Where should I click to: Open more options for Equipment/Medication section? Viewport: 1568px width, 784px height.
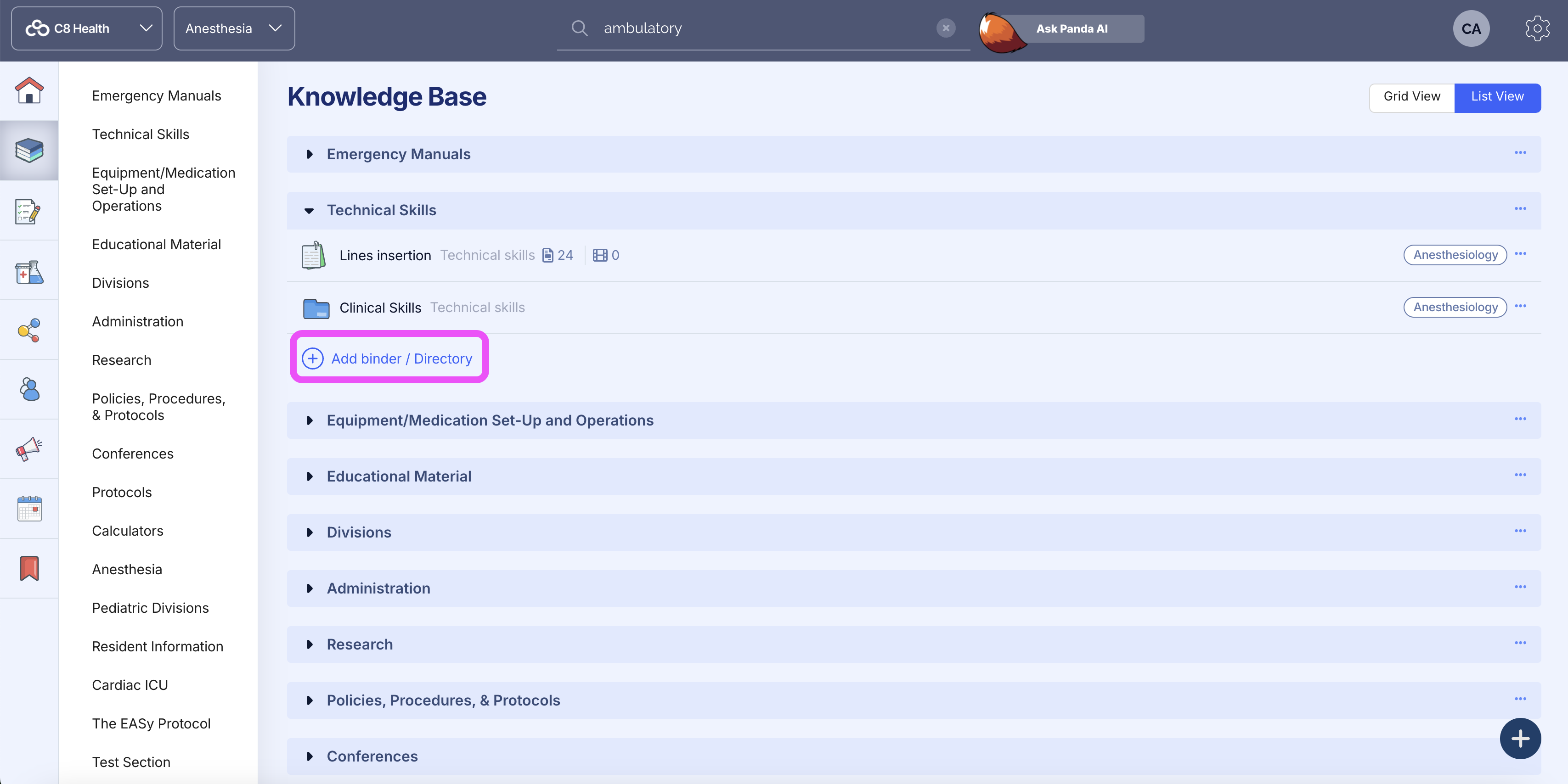tap(1520, 419)
